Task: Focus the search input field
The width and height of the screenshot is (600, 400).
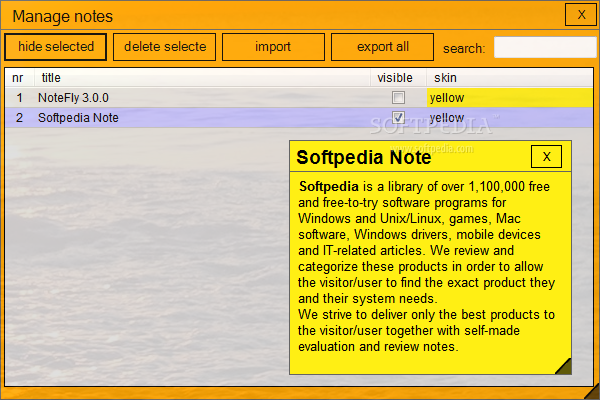Action: pos(545,47)
